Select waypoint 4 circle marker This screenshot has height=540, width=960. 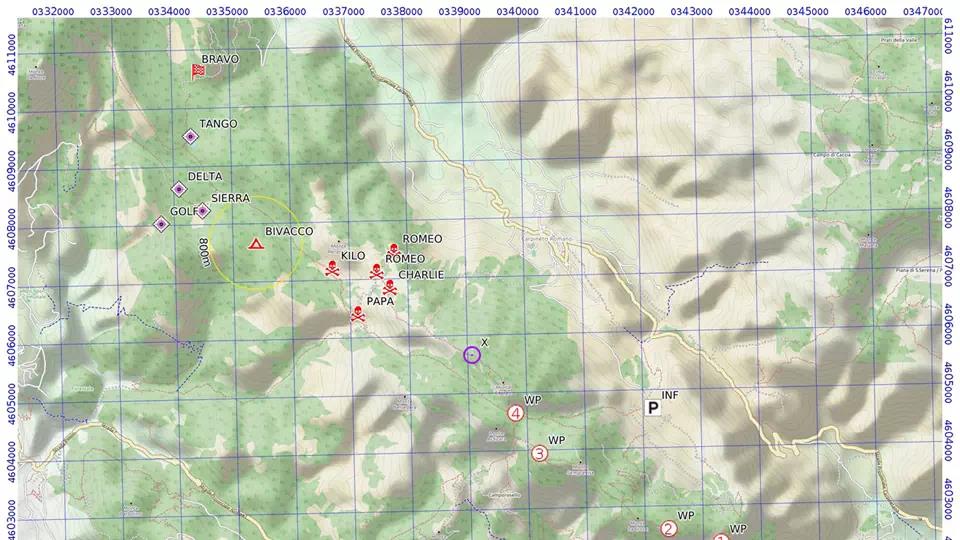tap(516, 413)
